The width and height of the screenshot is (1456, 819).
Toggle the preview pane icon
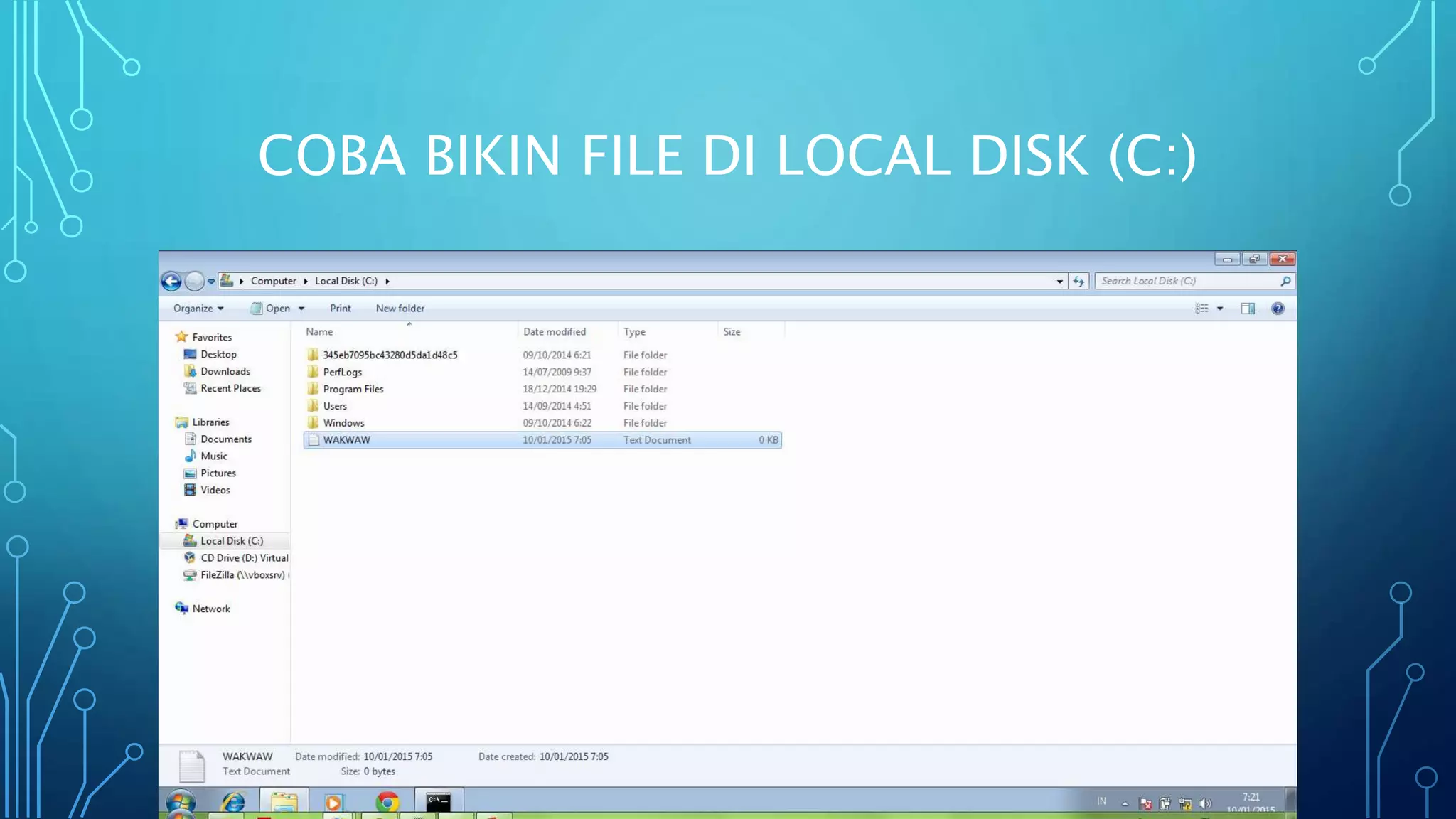coord(1248,309)
